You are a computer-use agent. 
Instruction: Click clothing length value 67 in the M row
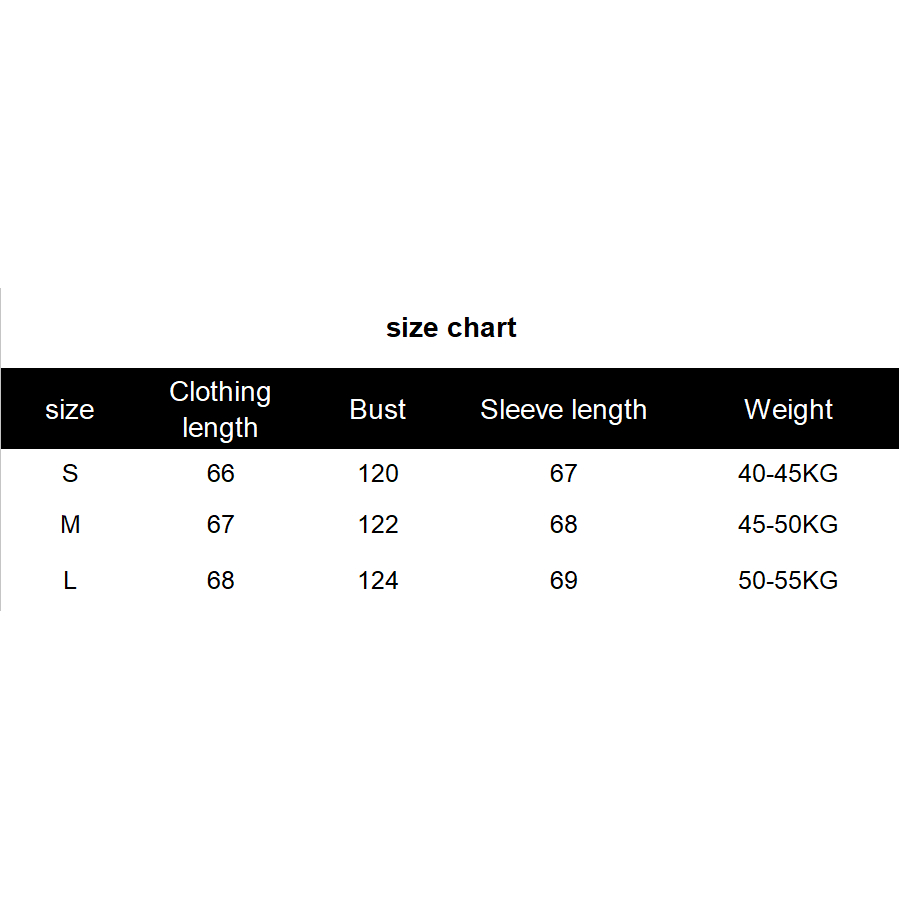(x=220, y=525)
